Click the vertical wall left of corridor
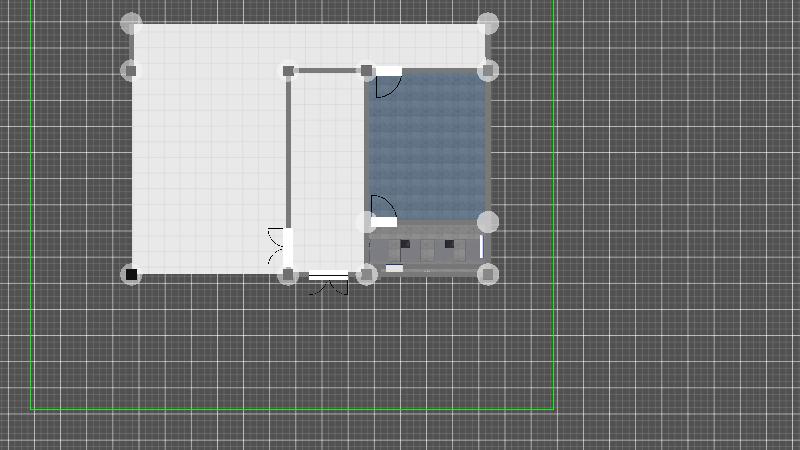This screenshot has width=800, height=450. (288, 150)
